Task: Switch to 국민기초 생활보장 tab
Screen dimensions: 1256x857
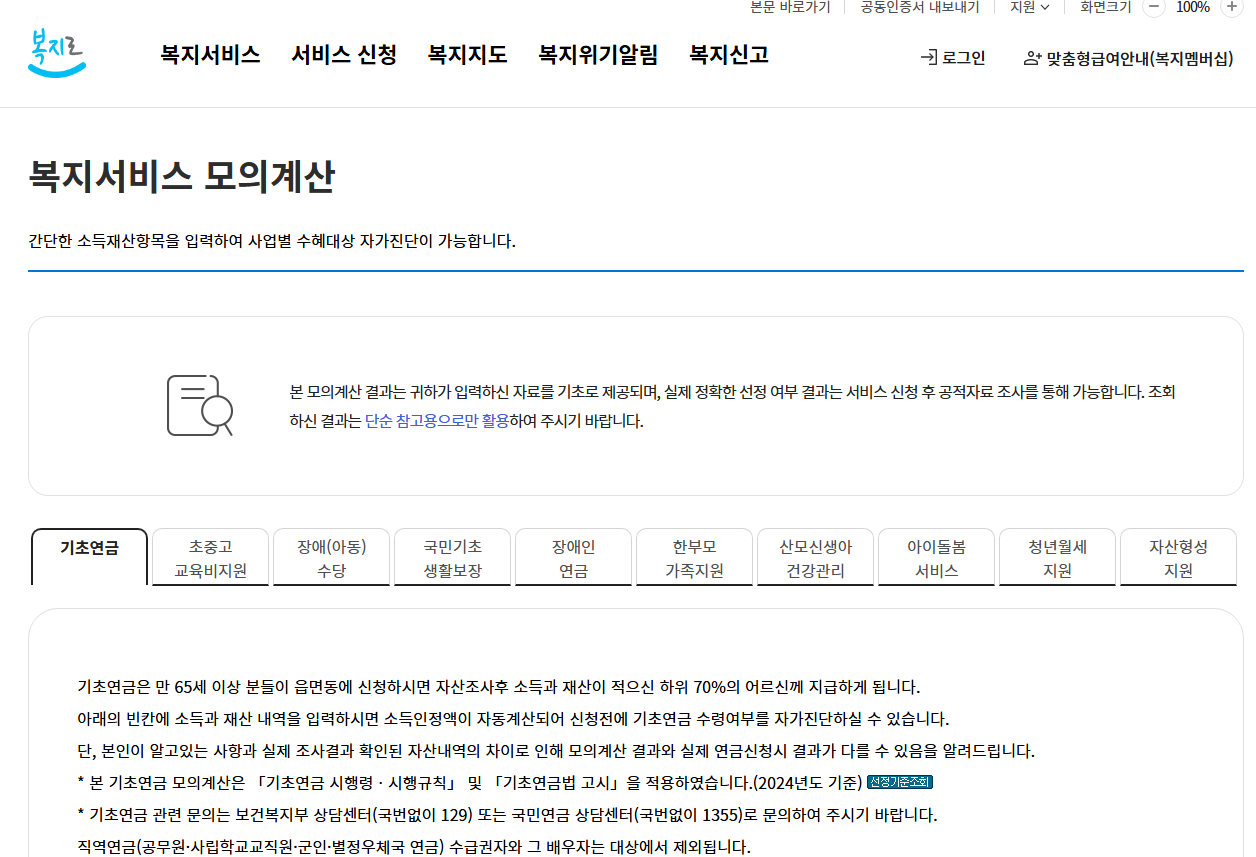Action: (452, 558)
